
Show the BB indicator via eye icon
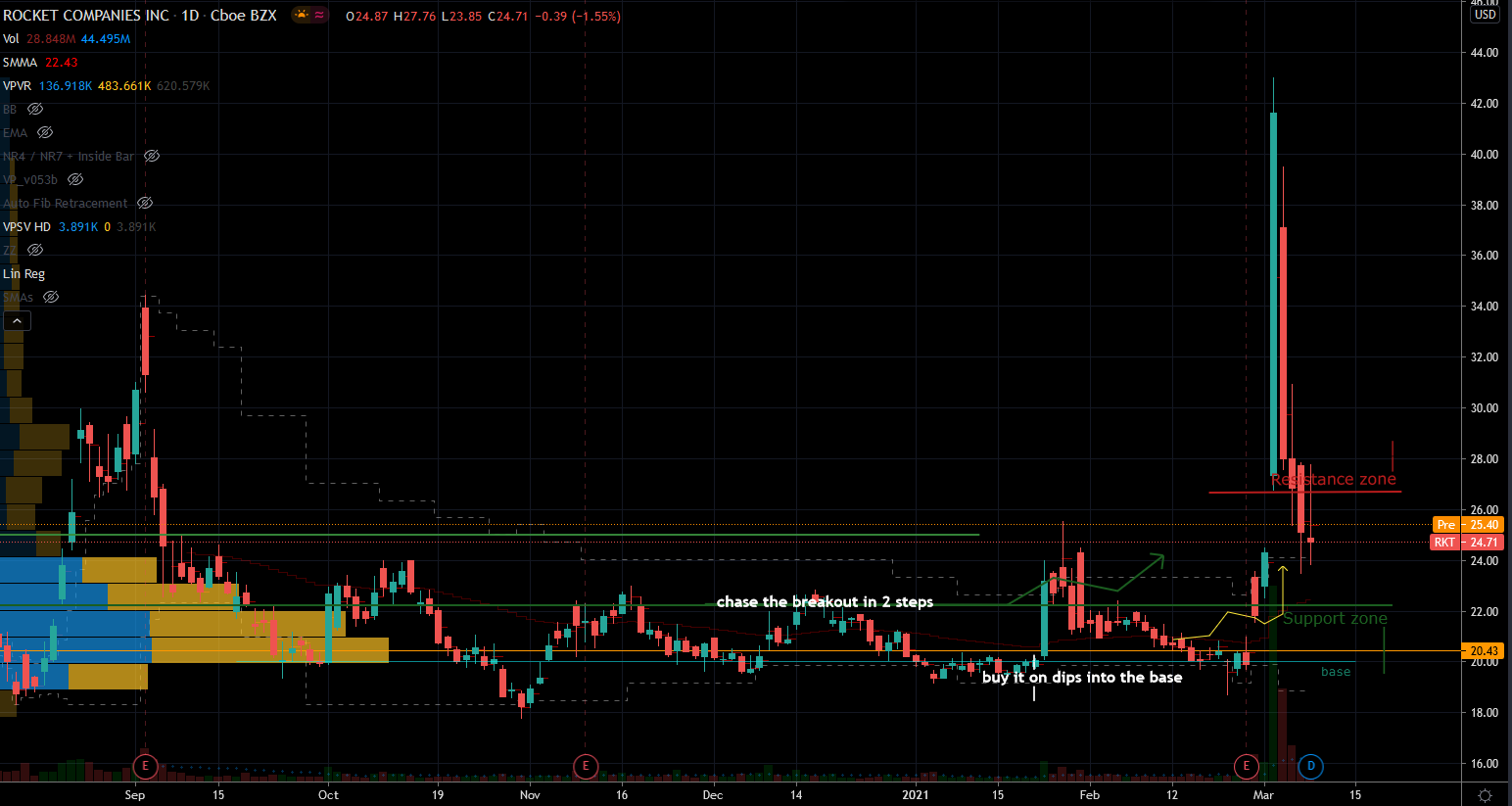(x=35, y=110)
